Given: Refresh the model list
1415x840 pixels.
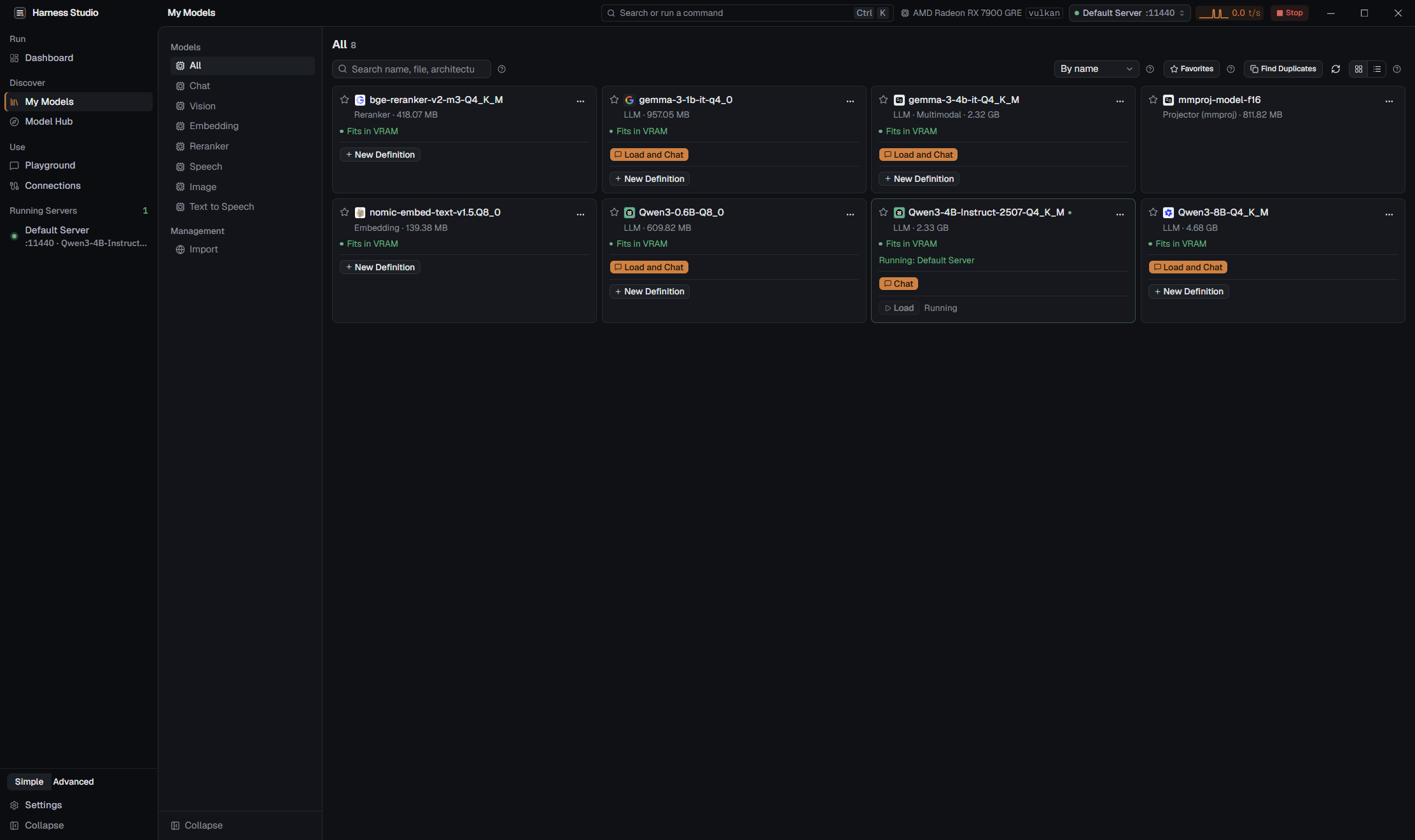Looking at the screenshot, I should click(x=1335, y=69).
